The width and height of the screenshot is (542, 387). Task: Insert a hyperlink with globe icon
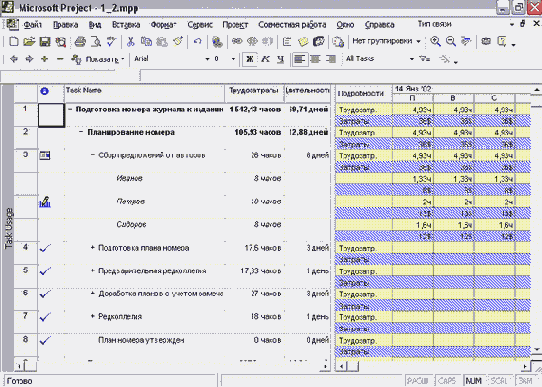pyautogui.click(x=217, y=42)
